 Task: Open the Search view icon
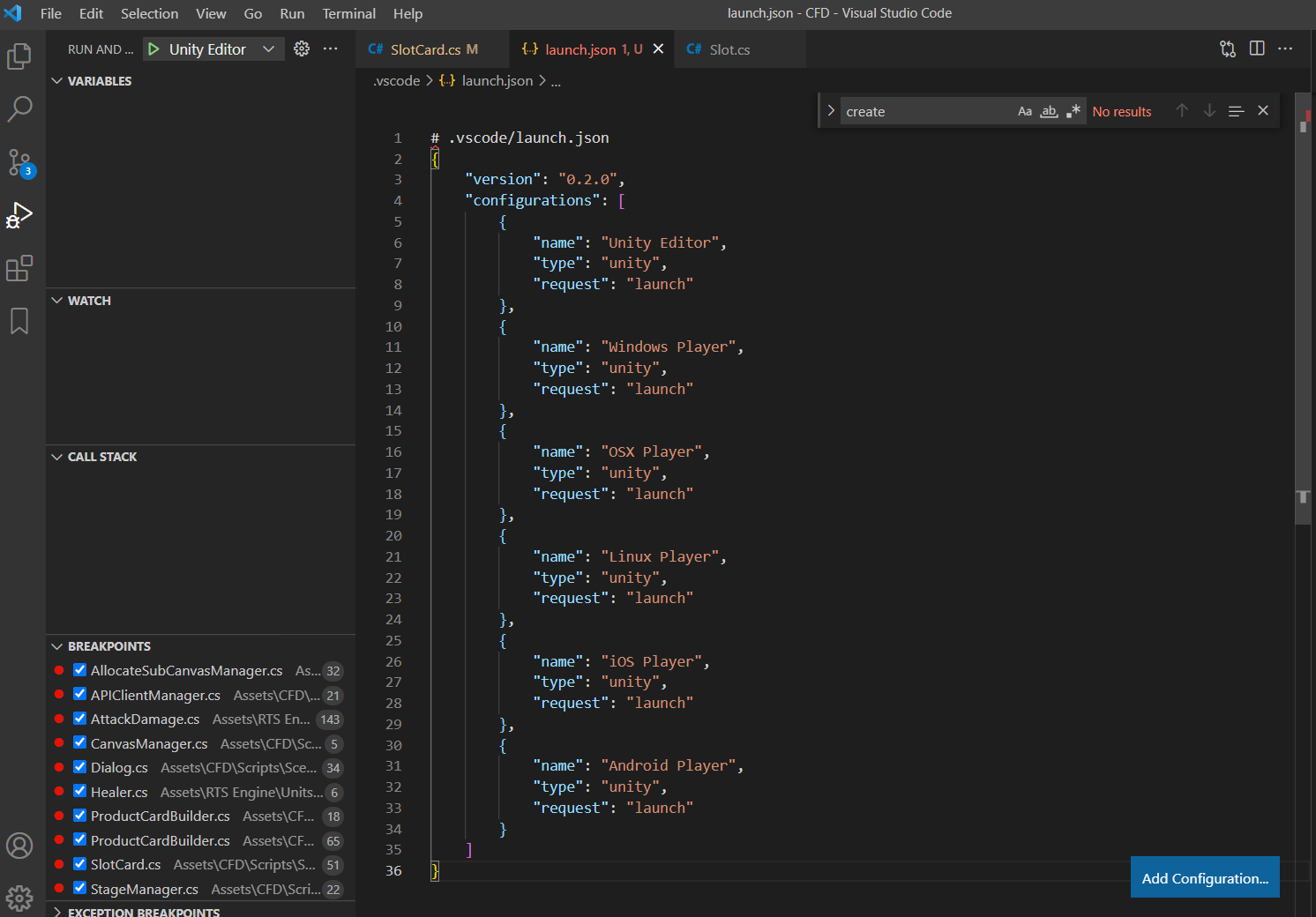pyautogui.click(x=19, y=109)
